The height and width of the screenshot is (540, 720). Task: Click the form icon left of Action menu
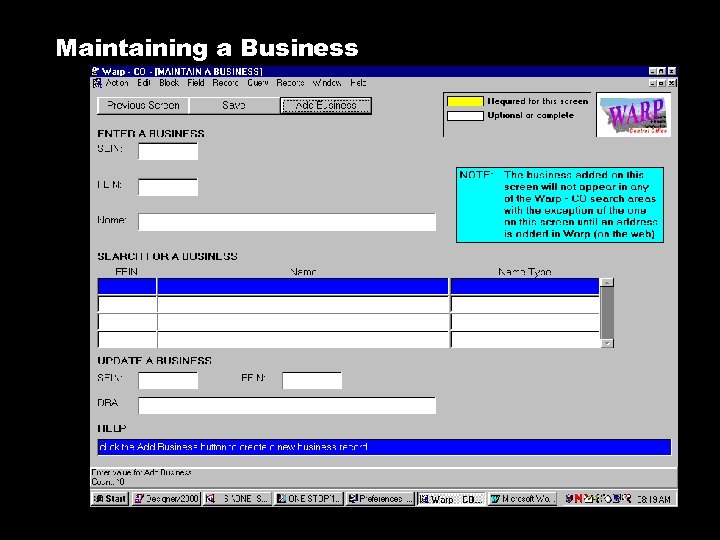tap(97, 83)
